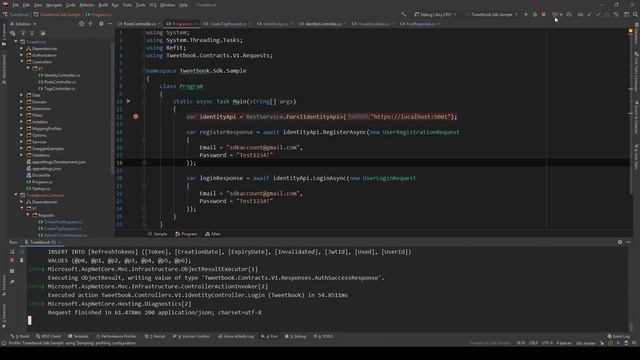Open the Navigate menu
The height and width of the screenshot is (360, 640).
pos(54,5)
